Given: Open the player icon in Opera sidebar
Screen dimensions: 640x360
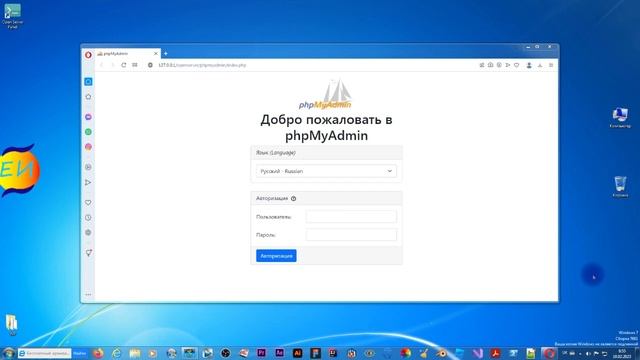Looking at the screenshot, I should (x=88, y=167).
